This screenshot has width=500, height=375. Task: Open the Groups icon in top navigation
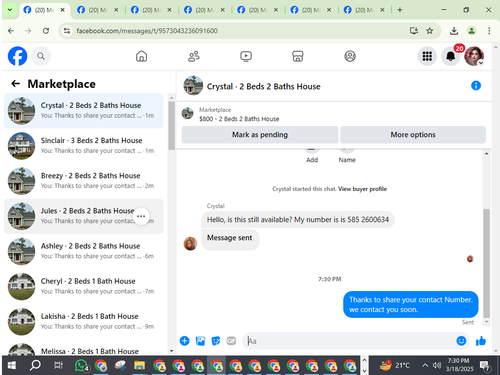pos(350,56)
